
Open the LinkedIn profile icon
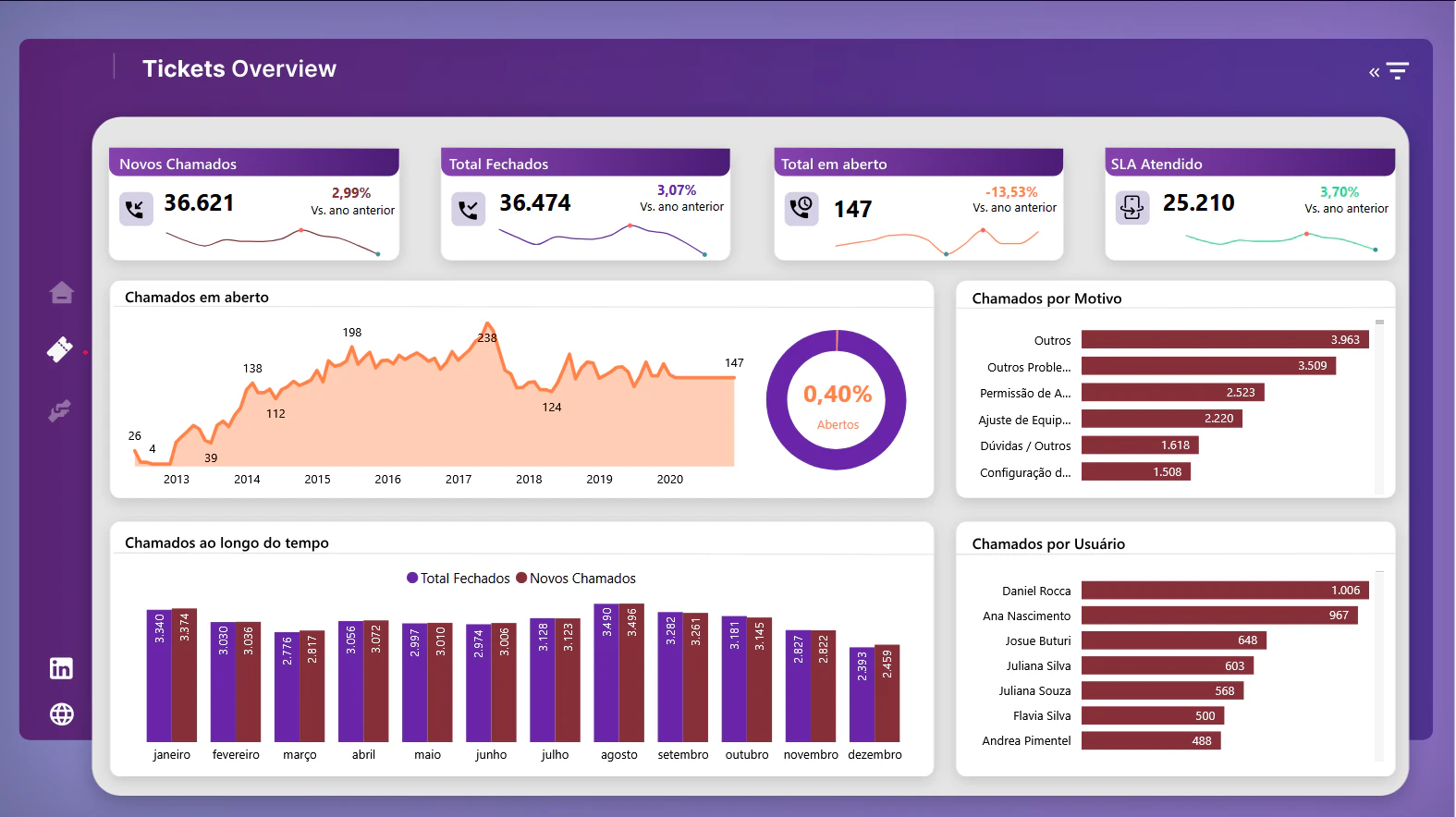pyautogui.click(x=61, y=668)
